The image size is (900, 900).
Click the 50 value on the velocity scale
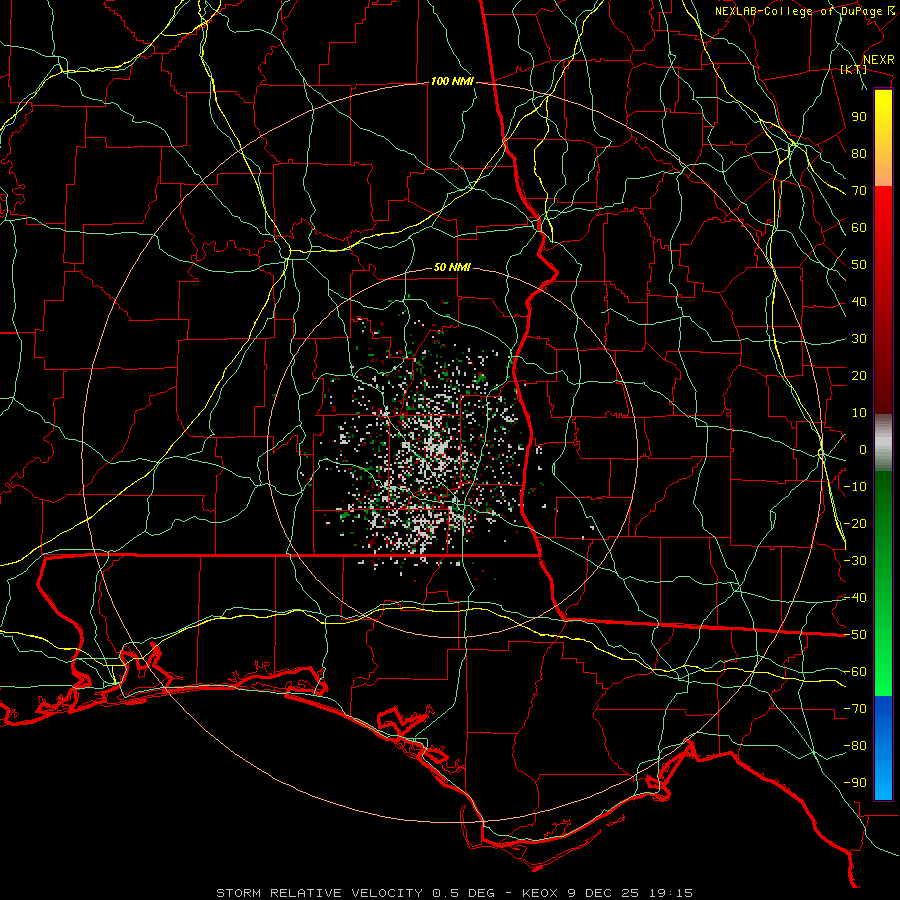(859, 265)
